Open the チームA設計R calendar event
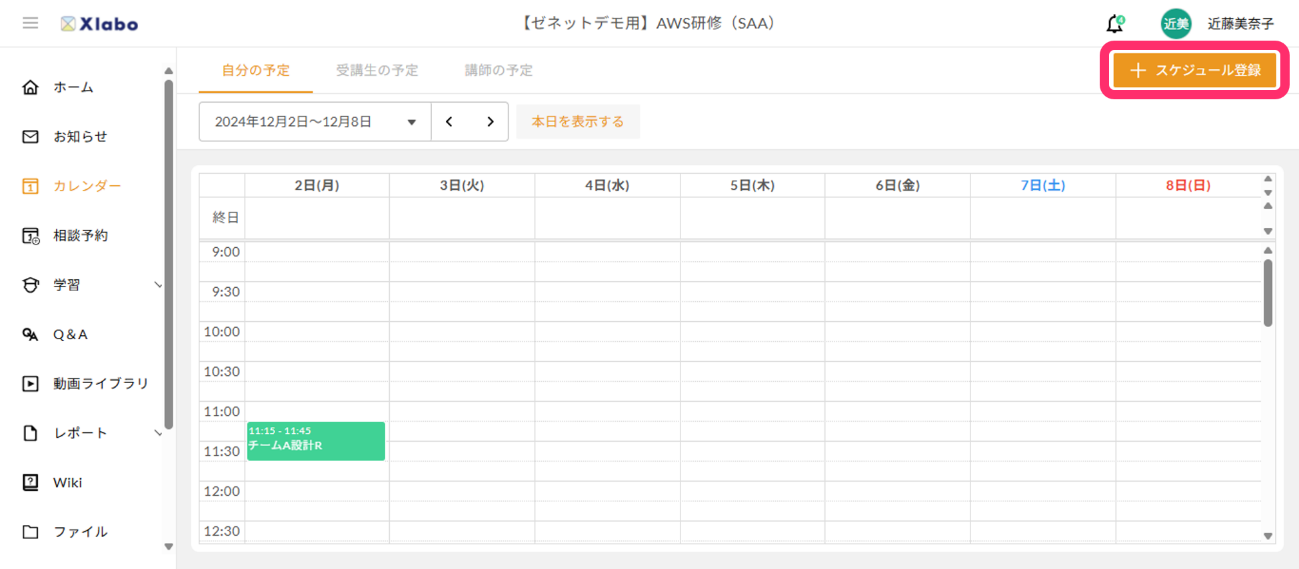This screenshot has height=569, width=1299. [316, 441]
